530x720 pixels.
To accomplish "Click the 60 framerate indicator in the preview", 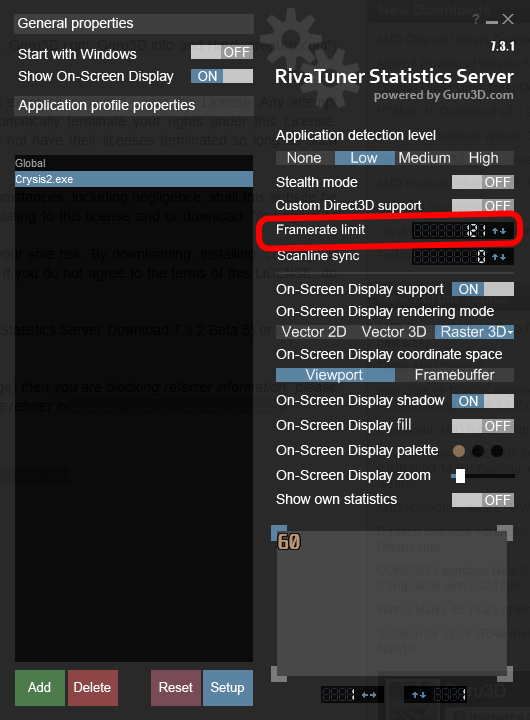I will (x=289, y=542).
